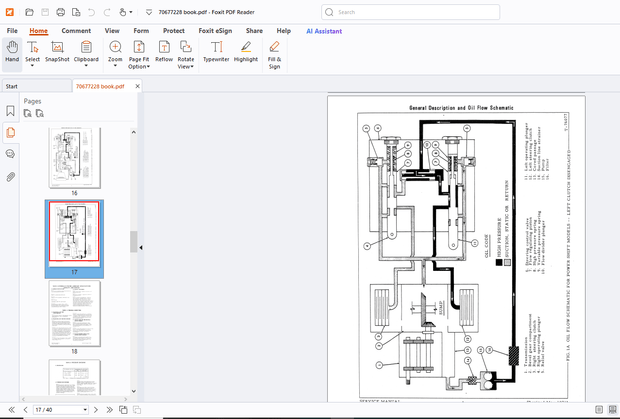Click into the Search field
Viewport: 620px width, 419px height.
coord(410,12)
